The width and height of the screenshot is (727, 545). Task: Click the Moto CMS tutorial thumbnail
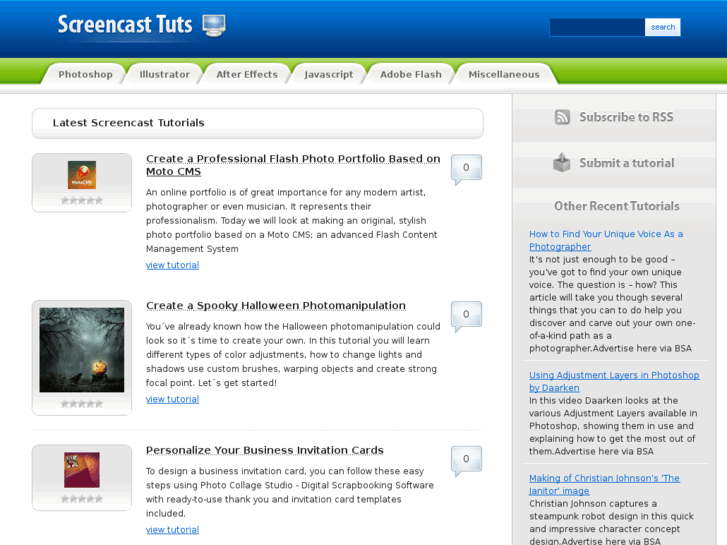click(82, 174)
